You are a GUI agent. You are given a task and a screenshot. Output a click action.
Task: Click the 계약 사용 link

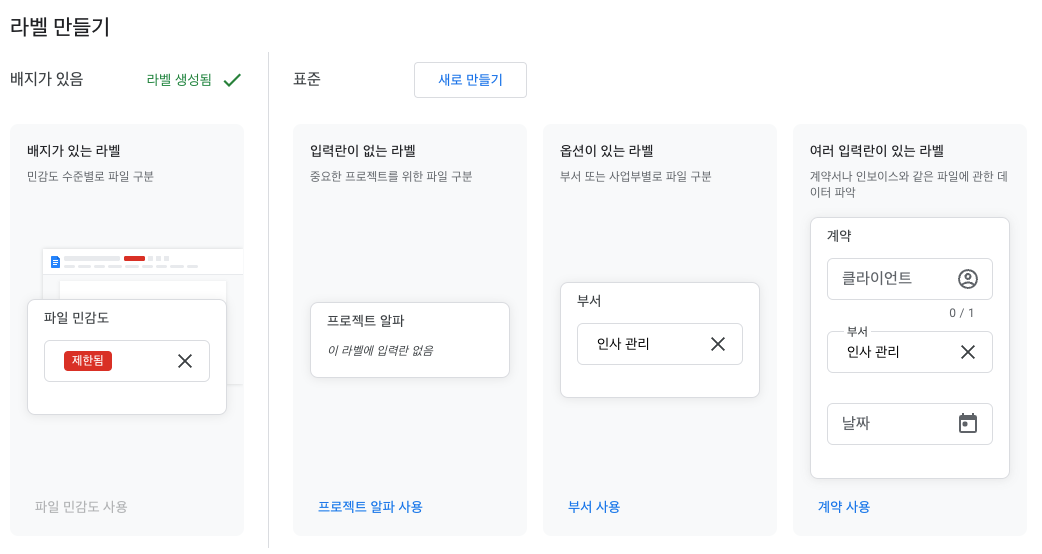[x=844, y=507]
